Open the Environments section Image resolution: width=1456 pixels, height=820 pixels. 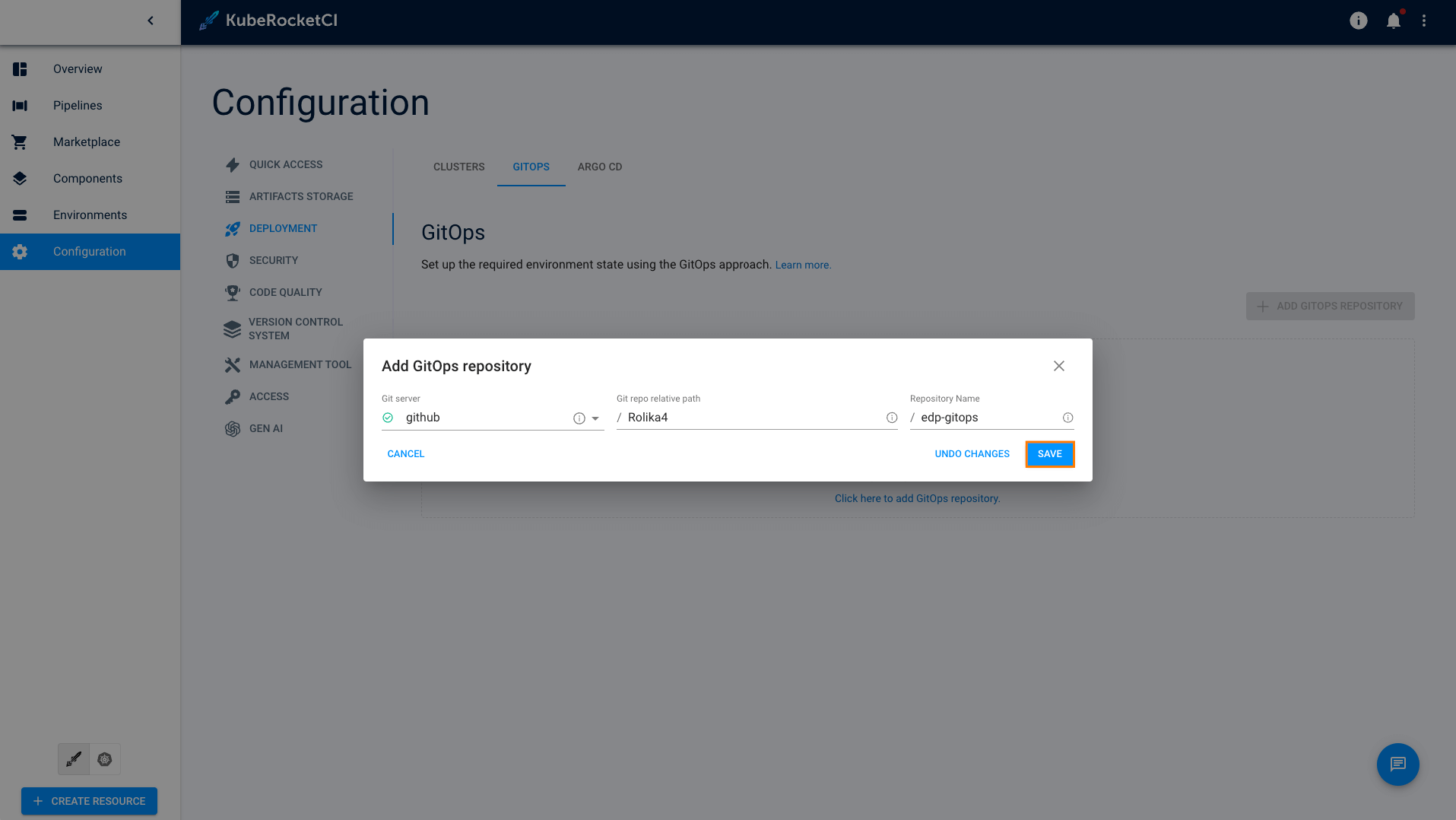pyautogui.click(x=19, y=215)
